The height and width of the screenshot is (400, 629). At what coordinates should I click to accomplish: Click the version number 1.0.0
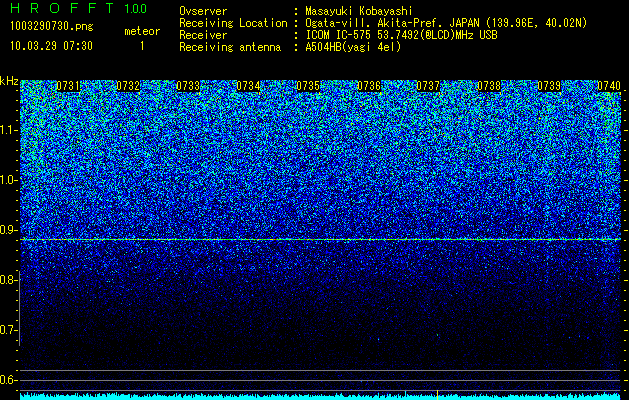click(136, 9)
